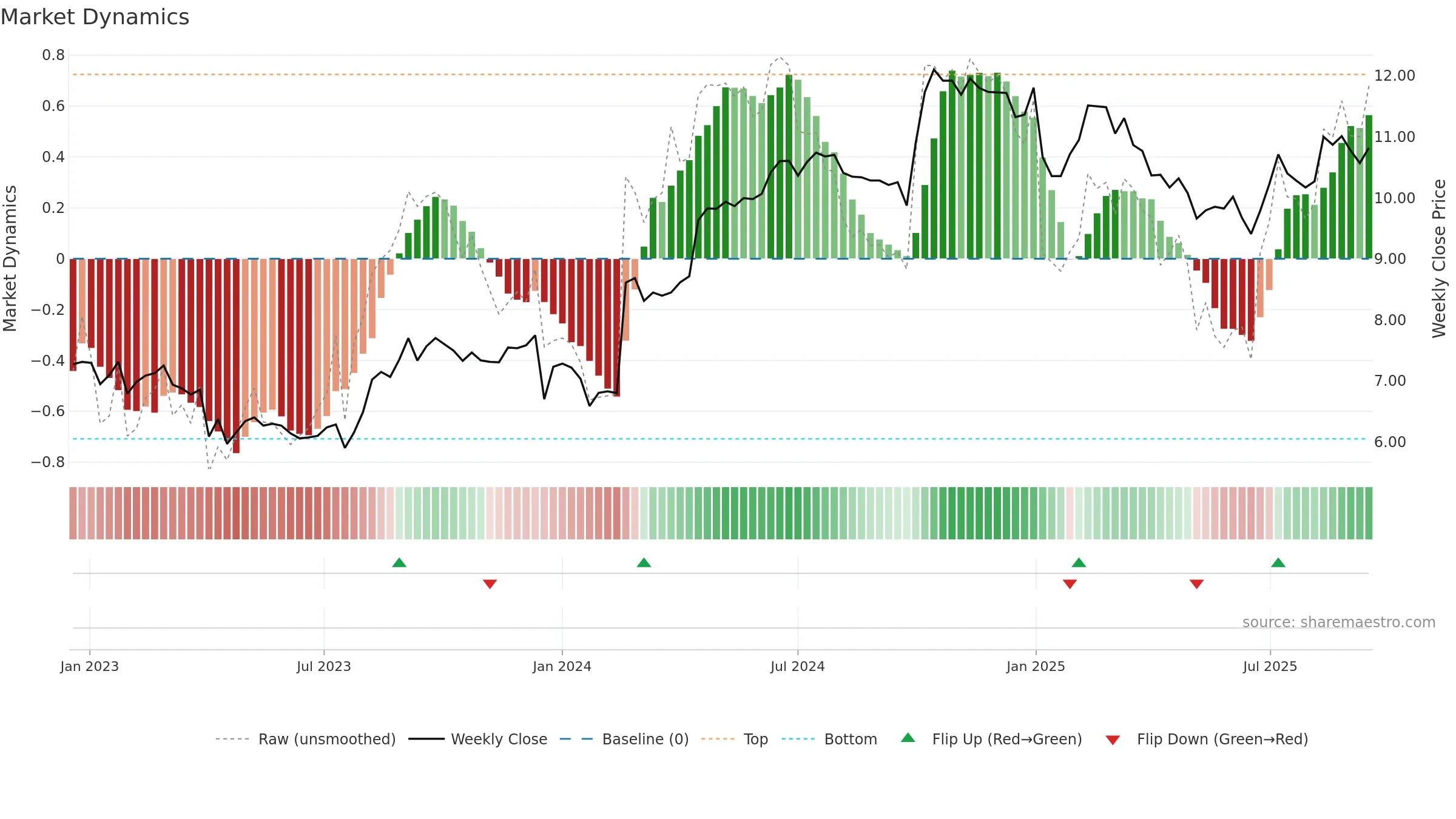
Task: Toggle the Flip Up (Red→Green) legend entry
Action: pos(991,739)
